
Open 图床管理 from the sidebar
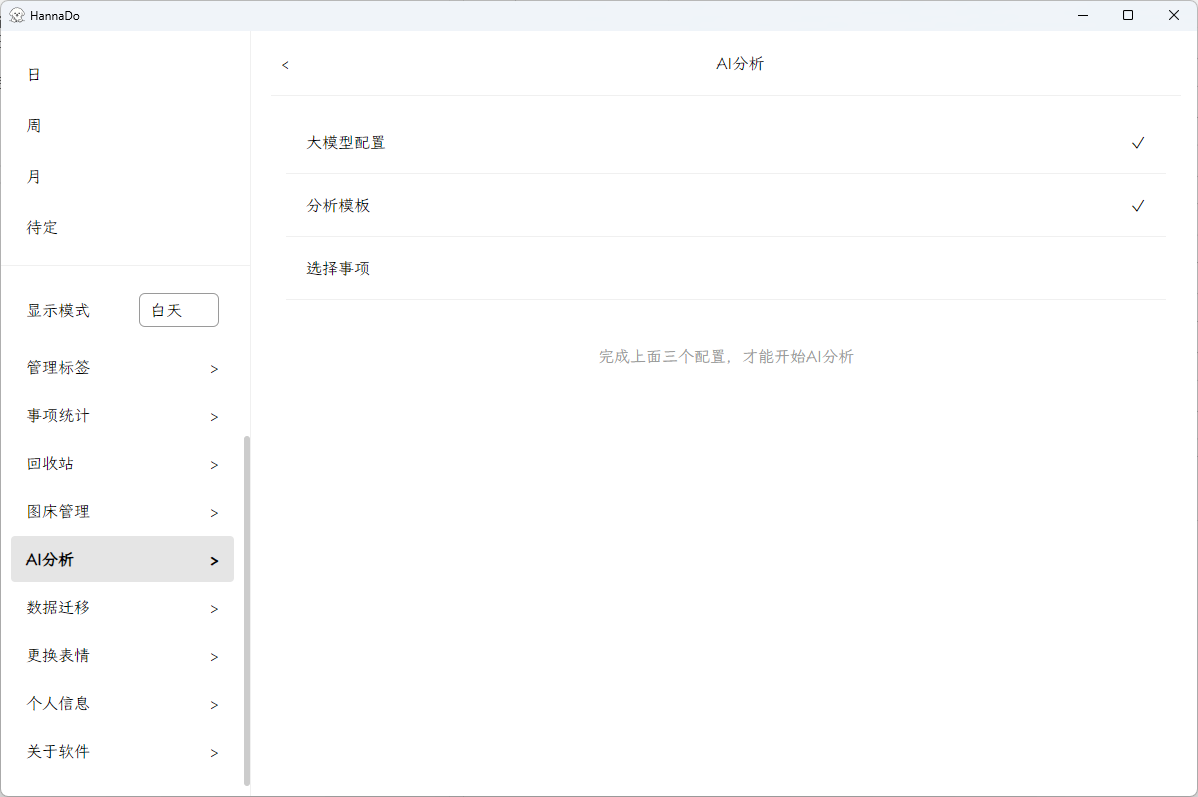point(57,511)
